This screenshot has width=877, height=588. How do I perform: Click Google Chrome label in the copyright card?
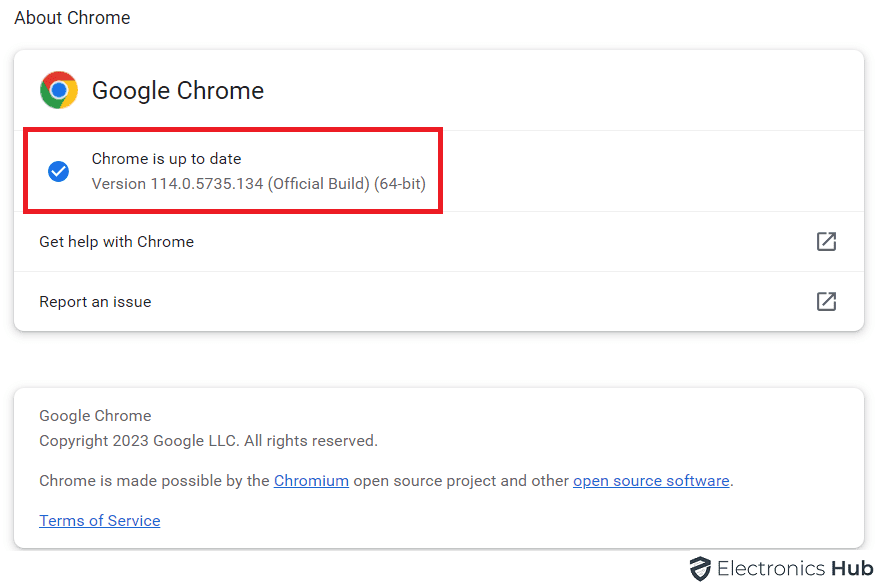click(x=95, y=416)
